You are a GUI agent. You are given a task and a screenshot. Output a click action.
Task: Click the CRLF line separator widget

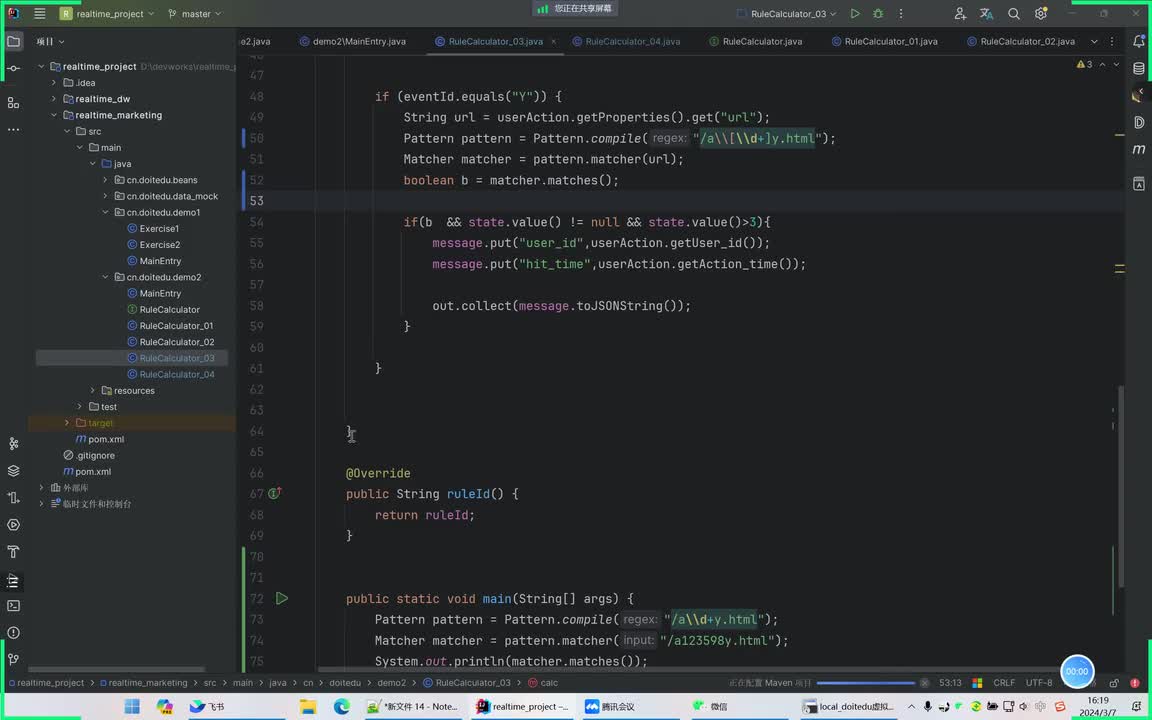tap(1004, 683)
